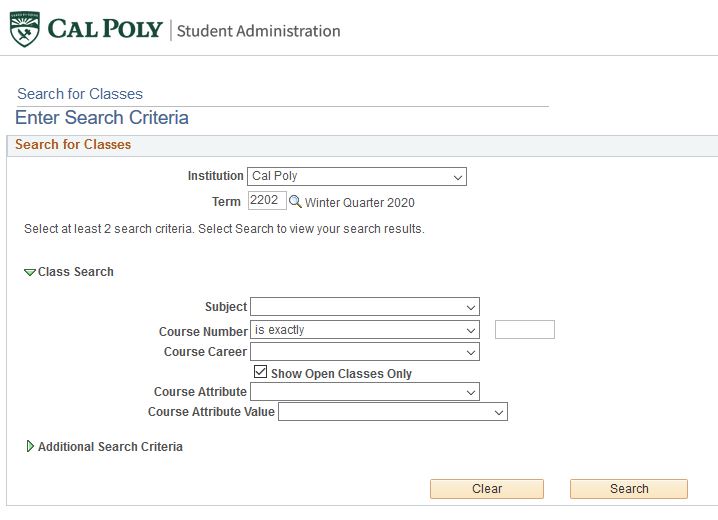Open the Course Attribute dropdown
The height and width of the screenshot is (520, 718).
click(364, 392)
